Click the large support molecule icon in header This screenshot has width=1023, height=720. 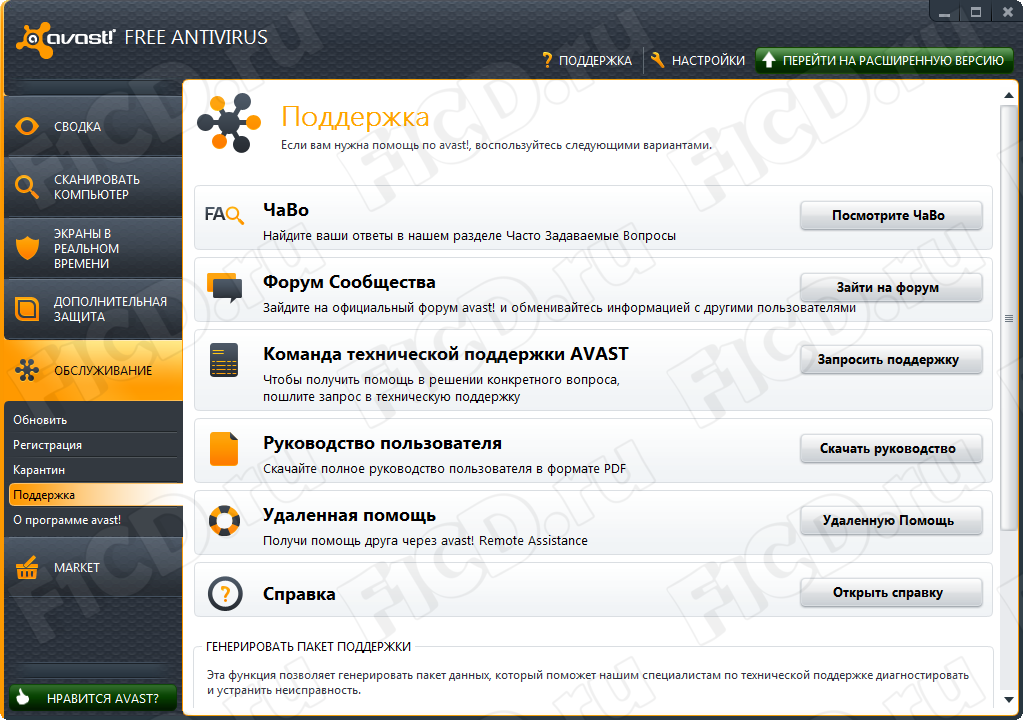point(229,123)
